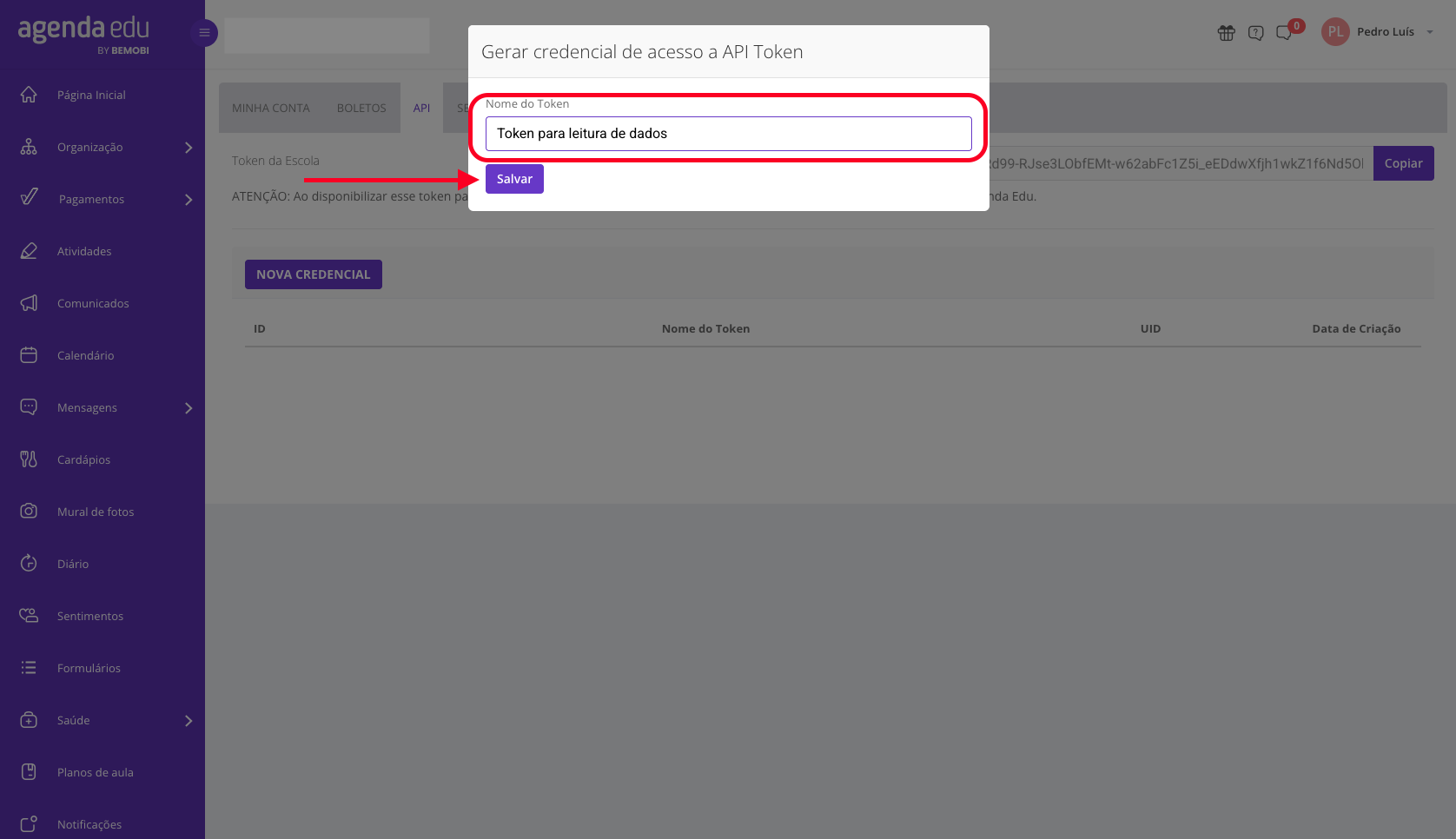This screenshot has width=1456, height=839.
Task: Click the NOVA CREDENCIAL button
Action: 314,274
